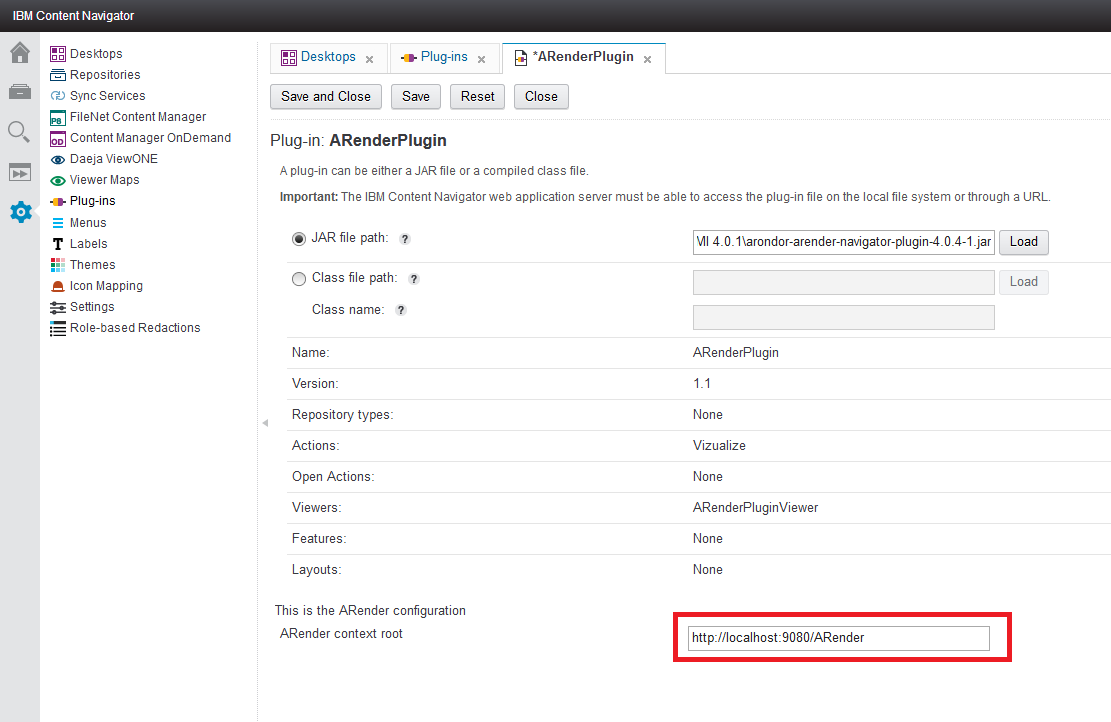Switch to the Desktops tab
The width and height of the screenshot is (1111, 722).
click(x=328, y=57)
